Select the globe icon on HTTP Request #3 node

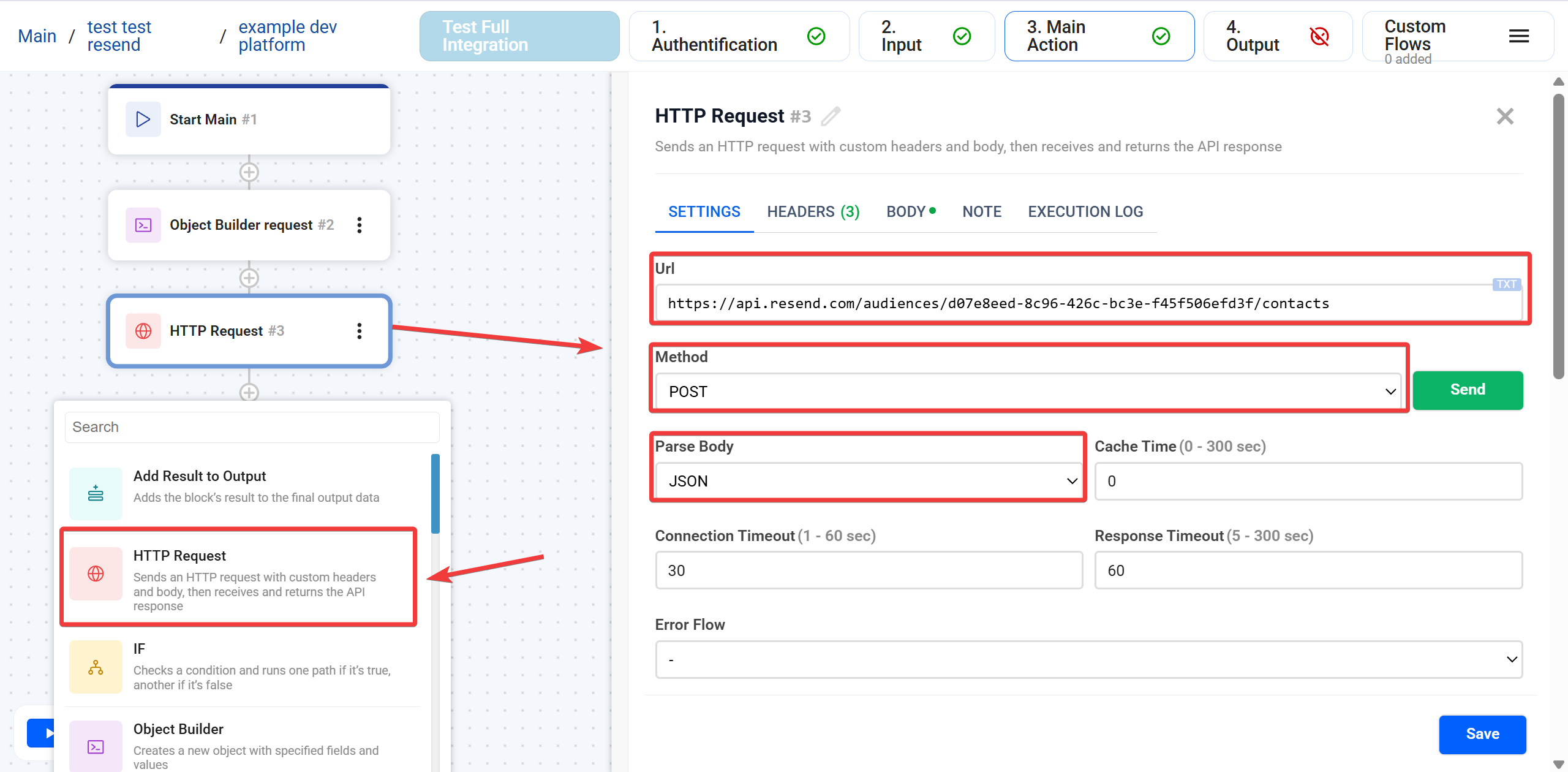click(143, 331)
